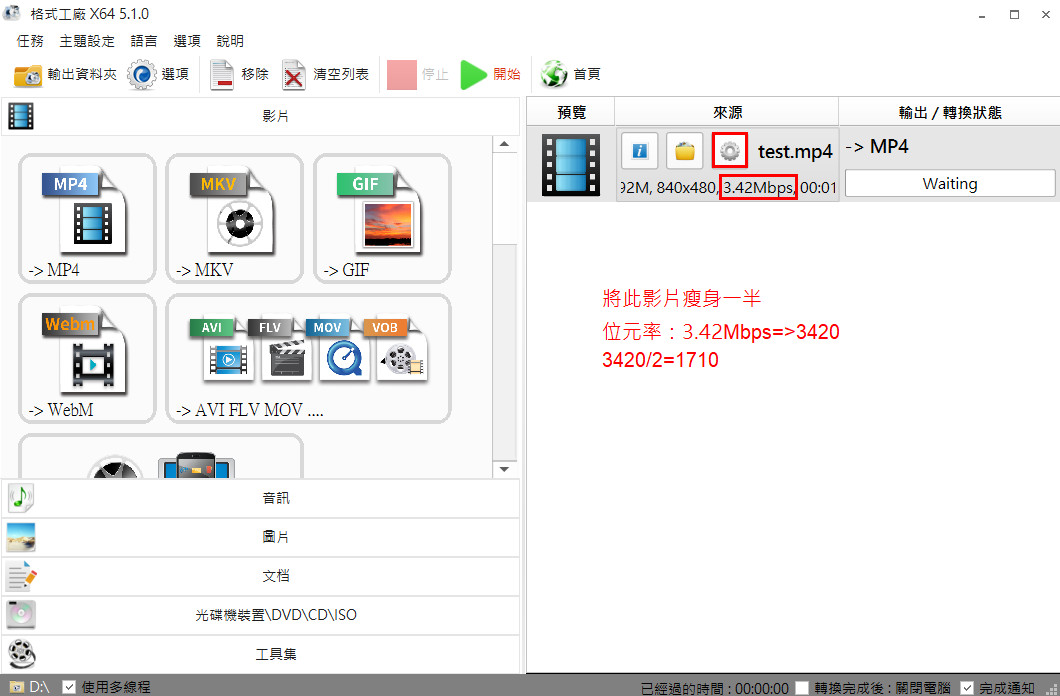1060x696 pixels.
Task: Select the -> MKV format icon
Action: pyautogui.click(x=234, y=218)
